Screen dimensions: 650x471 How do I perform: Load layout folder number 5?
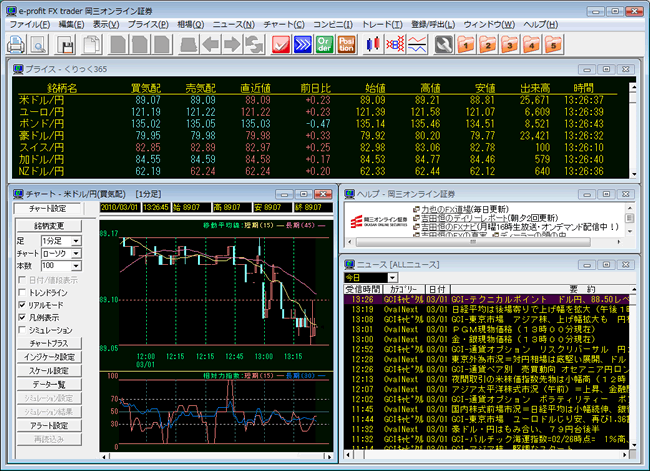553,44
